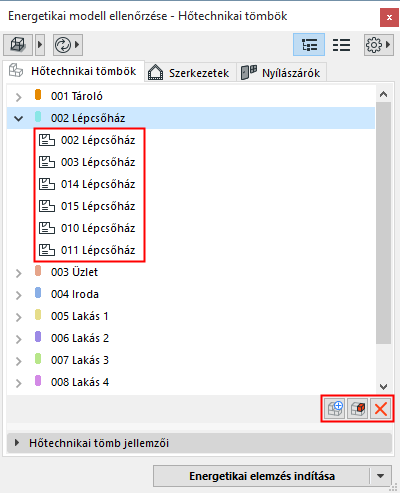This screenshot has height=493, width=400.
Task: Expand the 001 Tároló thermal block
Action: click(19, 97)
